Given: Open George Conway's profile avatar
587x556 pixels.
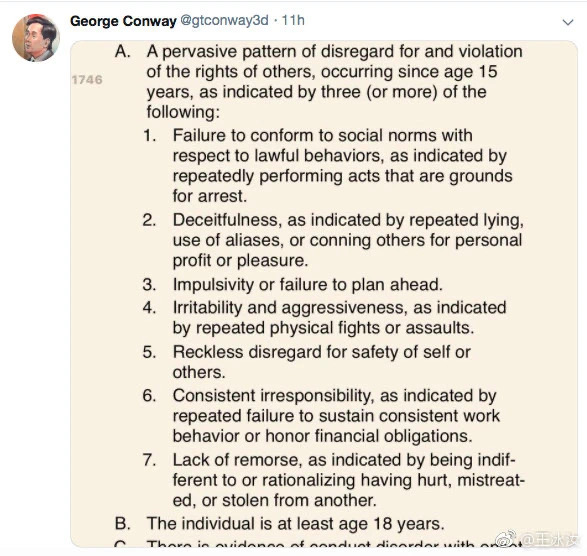Looking at the screenshot, I should pos(36,38).
